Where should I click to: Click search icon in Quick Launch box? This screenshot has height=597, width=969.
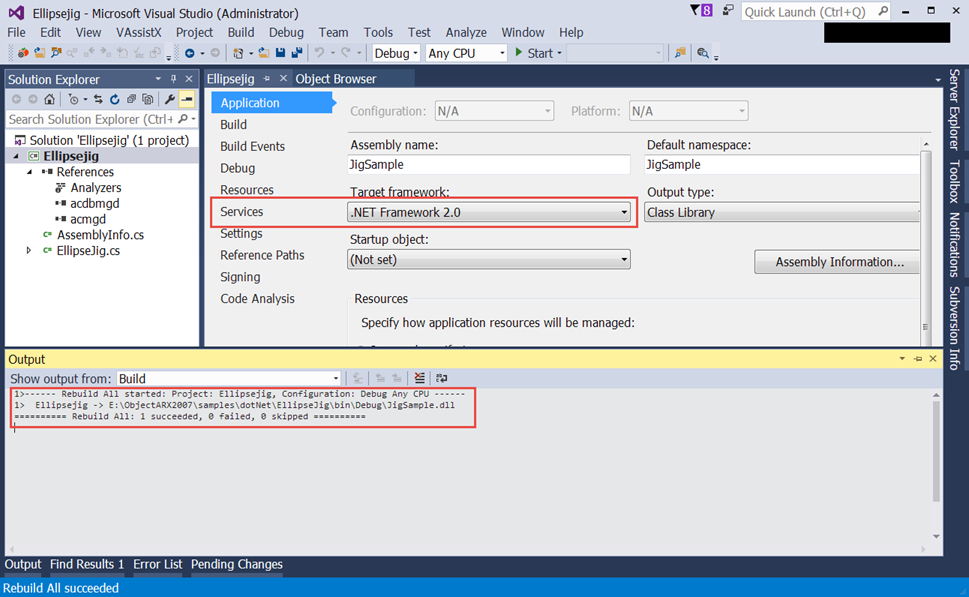coord(883,11)
